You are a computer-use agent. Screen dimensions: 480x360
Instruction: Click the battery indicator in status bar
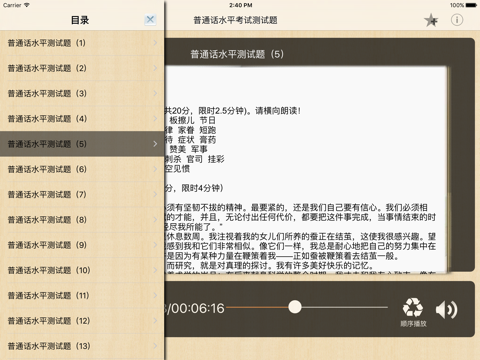tap(471, 5)
